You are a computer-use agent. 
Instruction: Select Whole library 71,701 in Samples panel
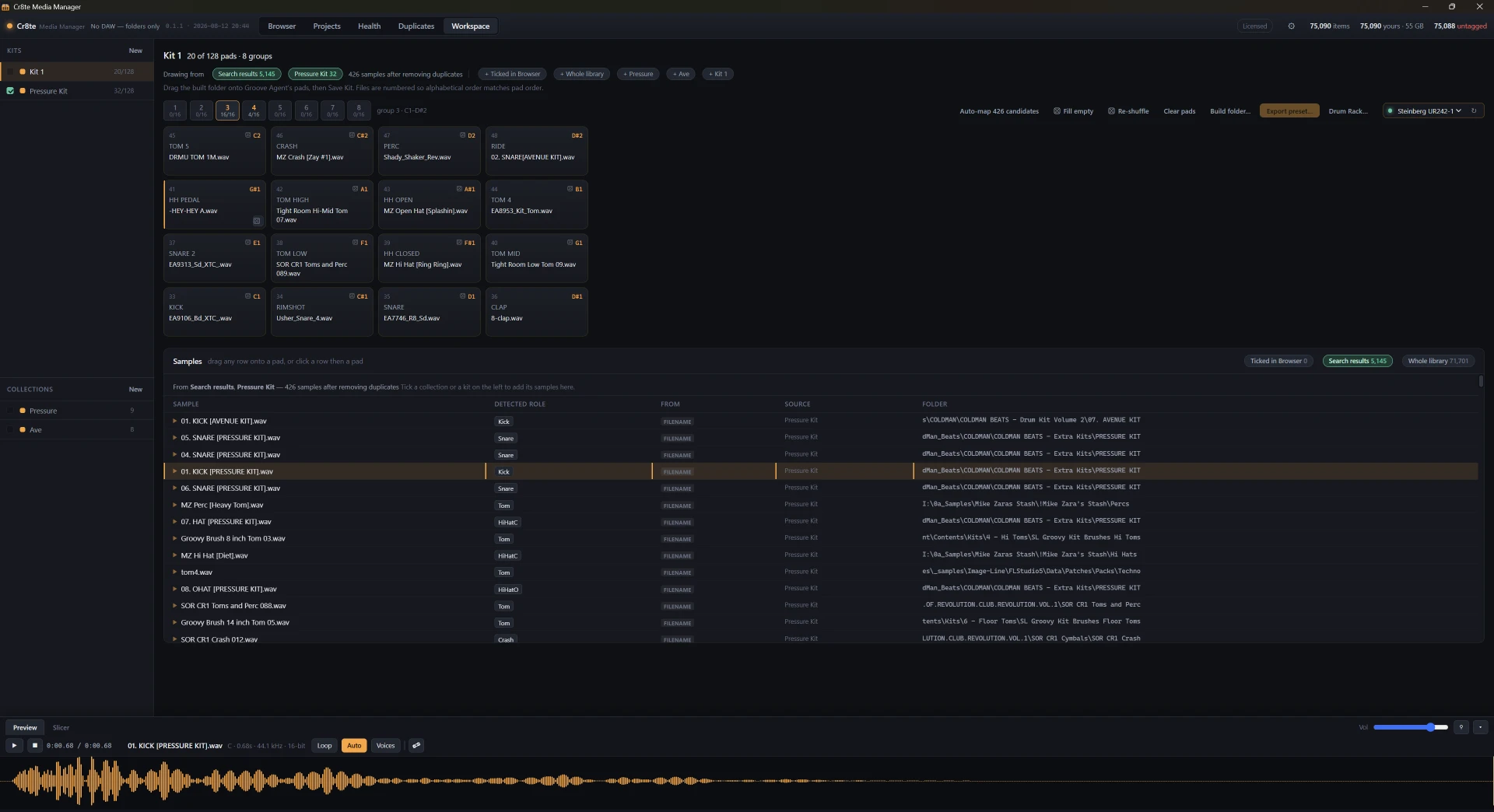(1438, 361)
